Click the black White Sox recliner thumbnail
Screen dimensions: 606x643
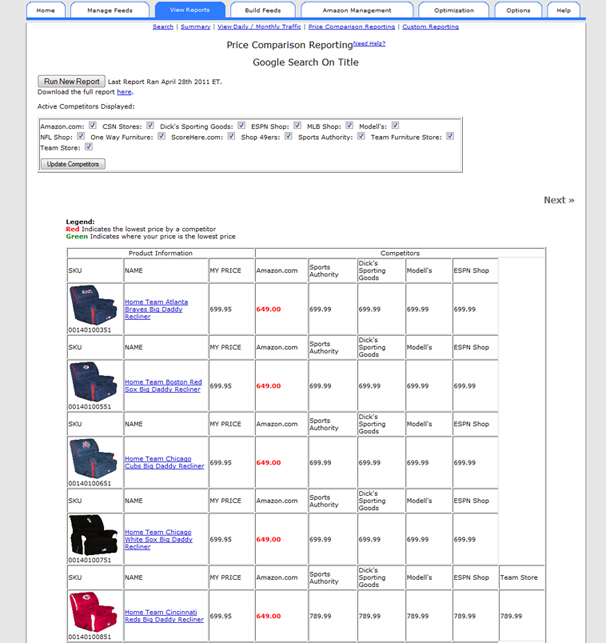pos(93,535)
